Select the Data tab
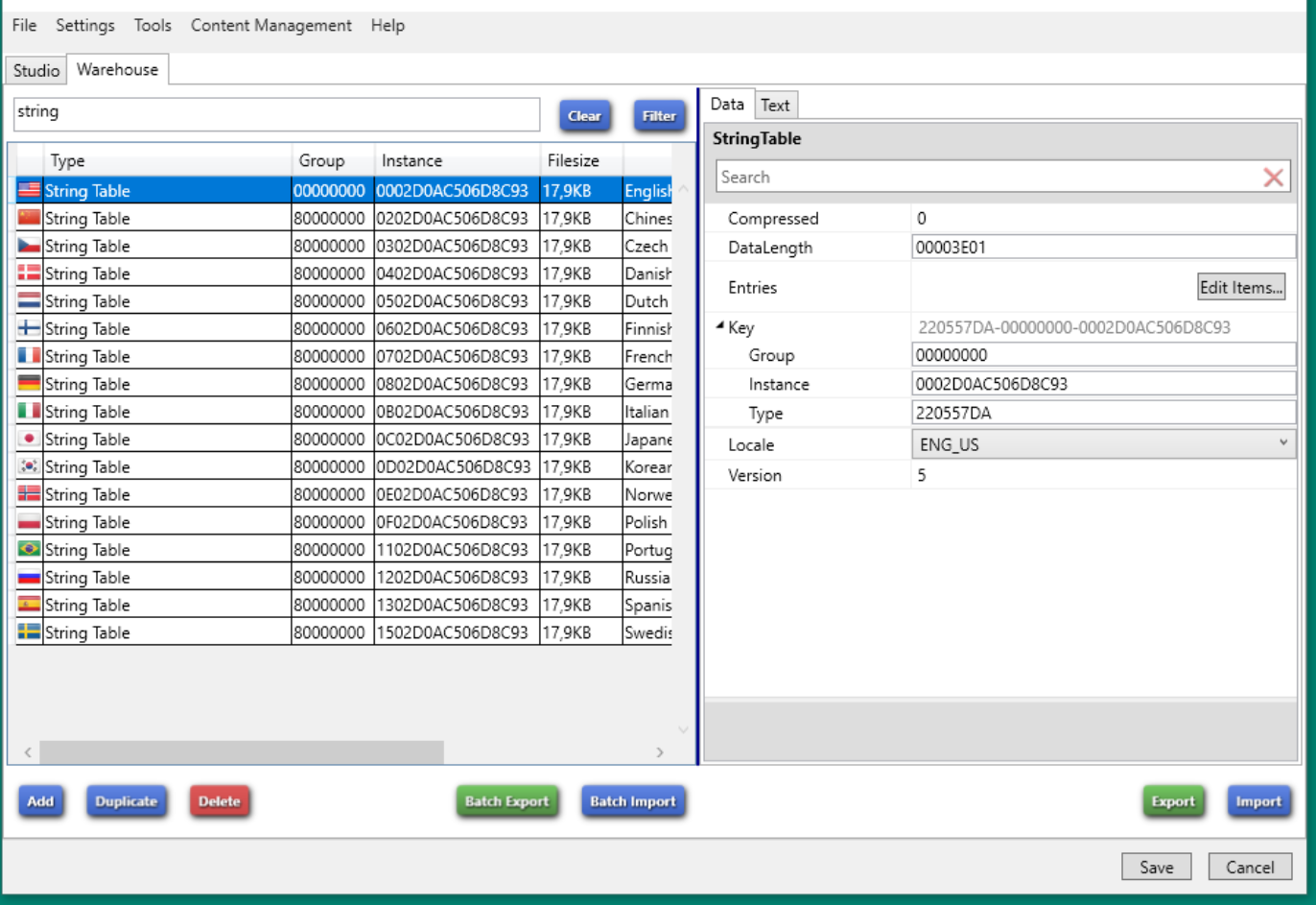This screenshot has width=1316, height=905. click(x=727, y=104)
